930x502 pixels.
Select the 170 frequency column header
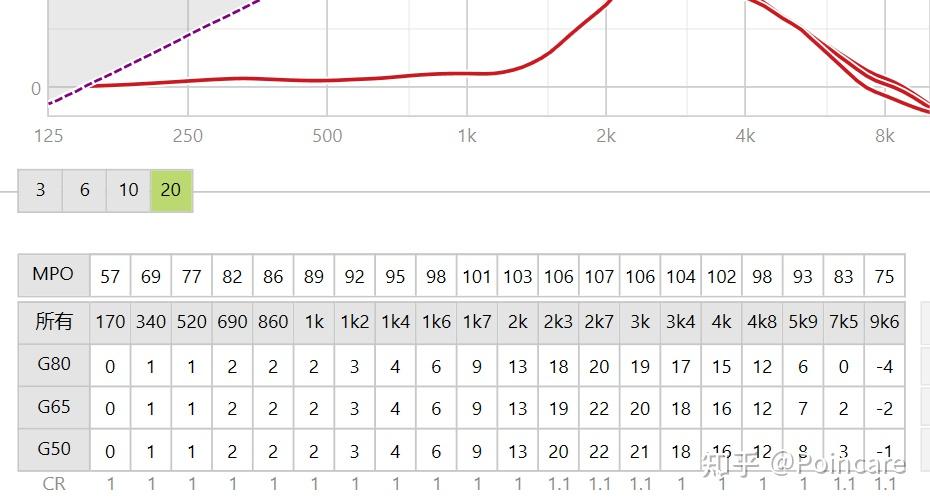[110, 322]
